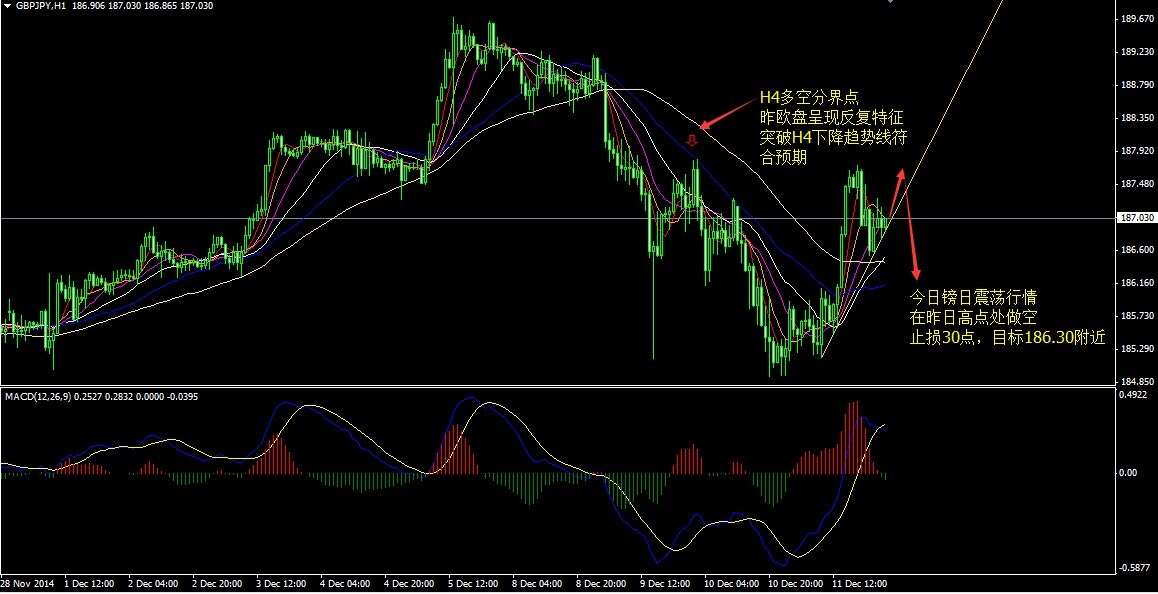Screen dimensions: 1158x594
Task: Click the current price tag 187.030
Action: 1137,218
